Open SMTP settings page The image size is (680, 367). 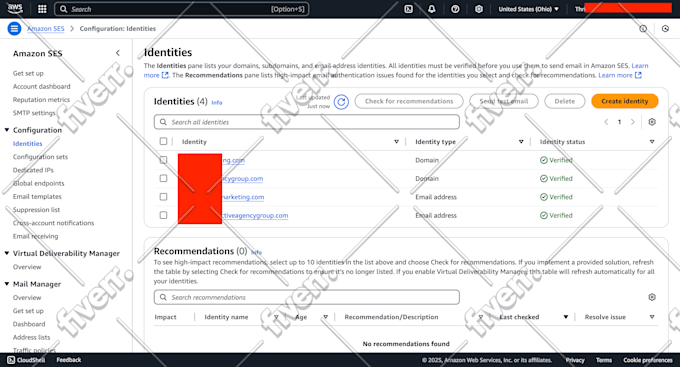coord(34,113)
